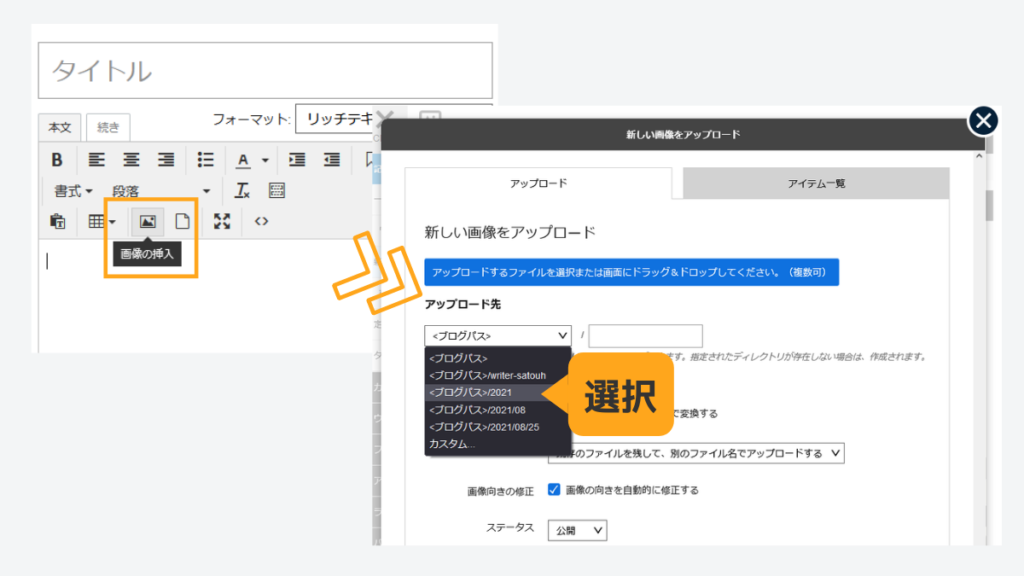Click the align right icon
This screenshot has height=576, width=1024.
point(166,160)
